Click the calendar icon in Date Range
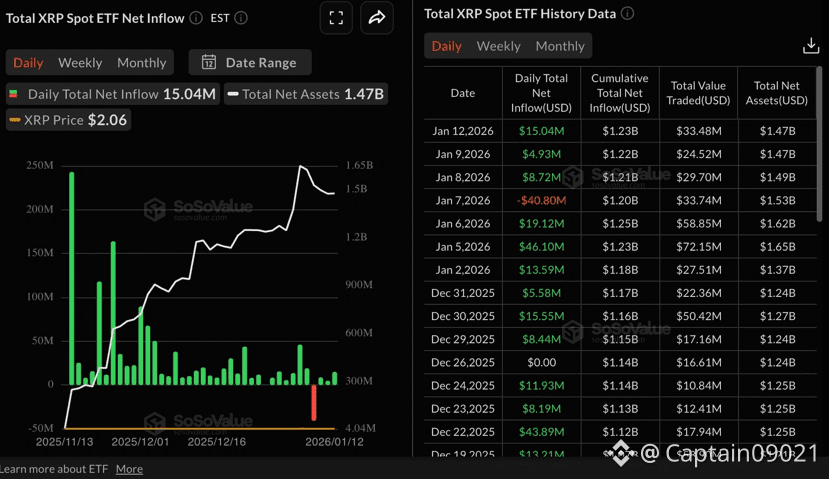The width and height of the screenshot is (829, 479). 209,62
